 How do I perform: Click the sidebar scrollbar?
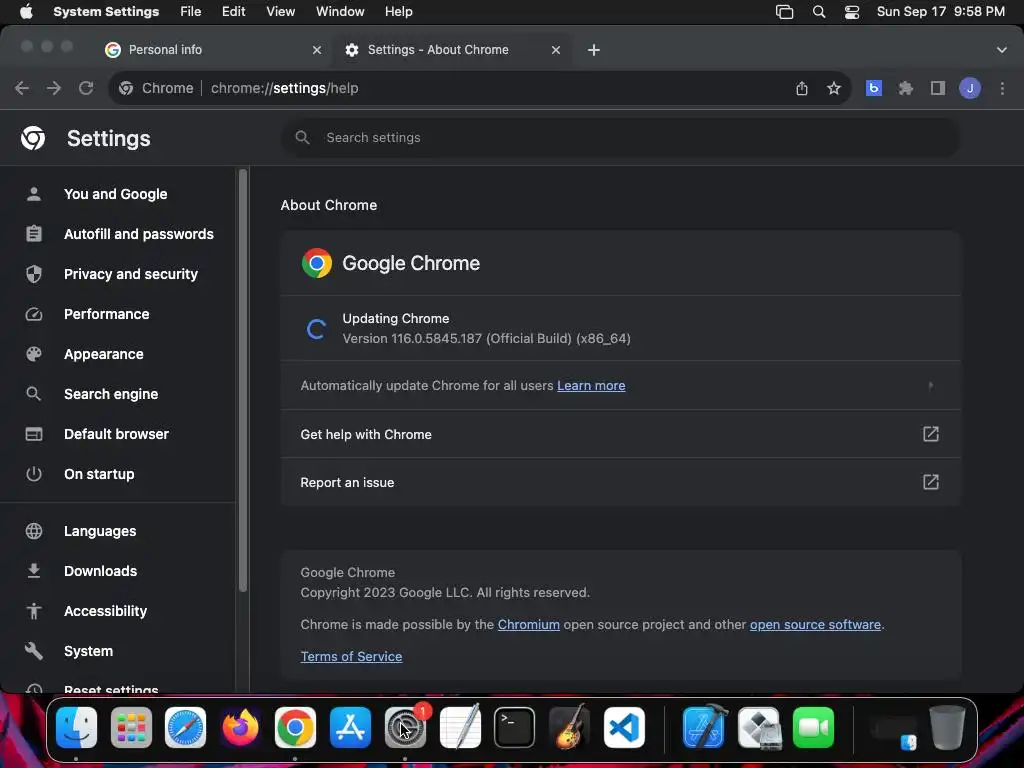pyautogui.click(x=243, y=380)
